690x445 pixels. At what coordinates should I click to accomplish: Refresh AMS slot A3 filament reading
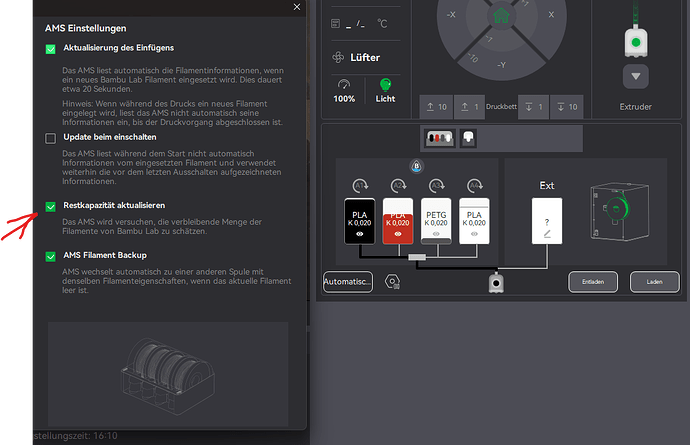437,186
